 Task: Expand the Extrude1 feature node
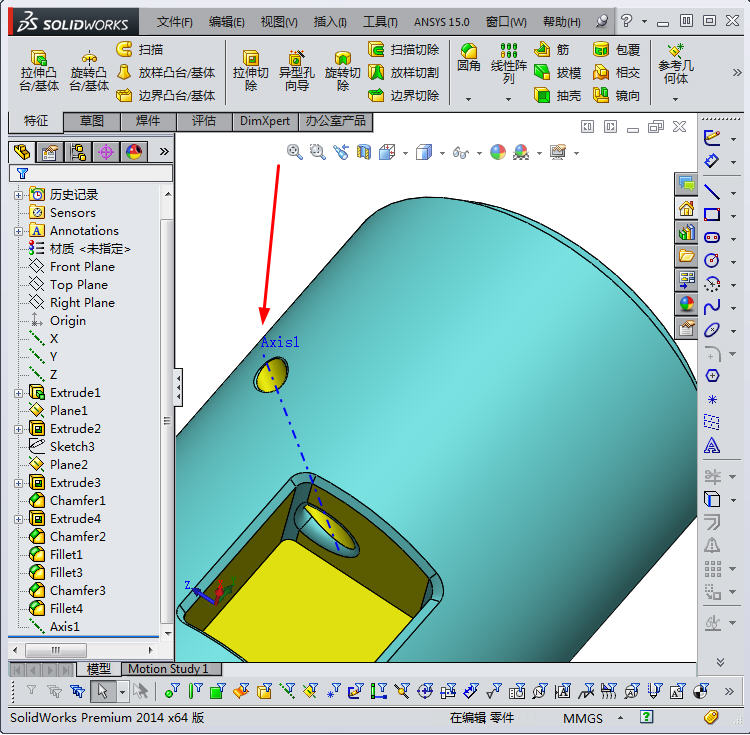18,393
